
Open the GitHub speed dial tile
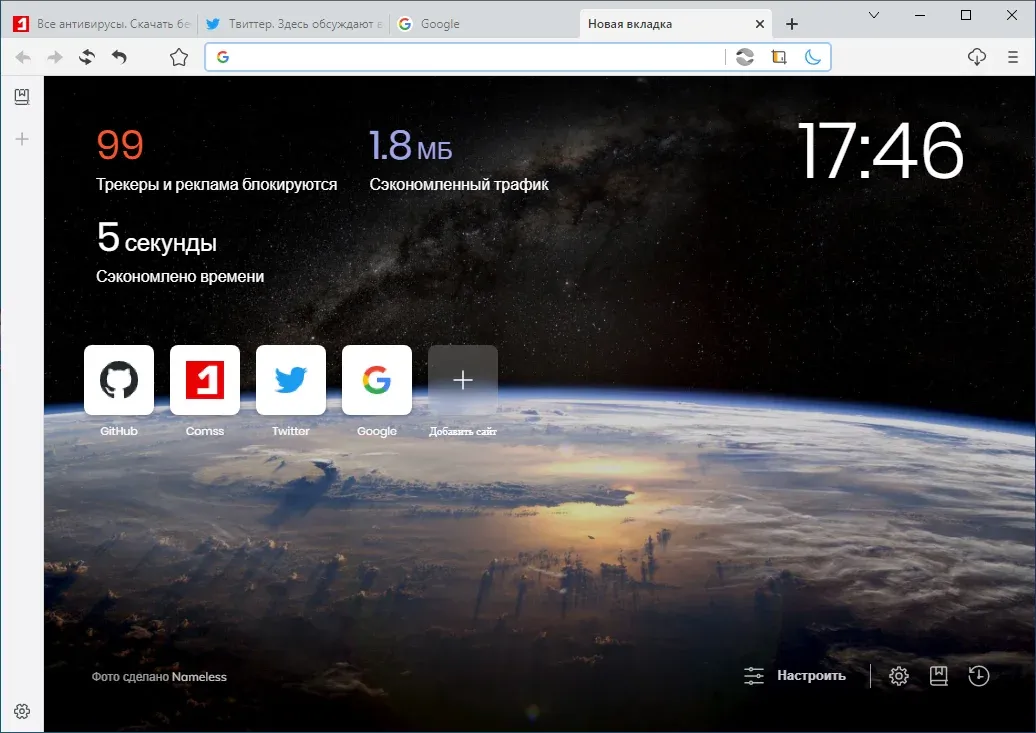pos(119,380)
